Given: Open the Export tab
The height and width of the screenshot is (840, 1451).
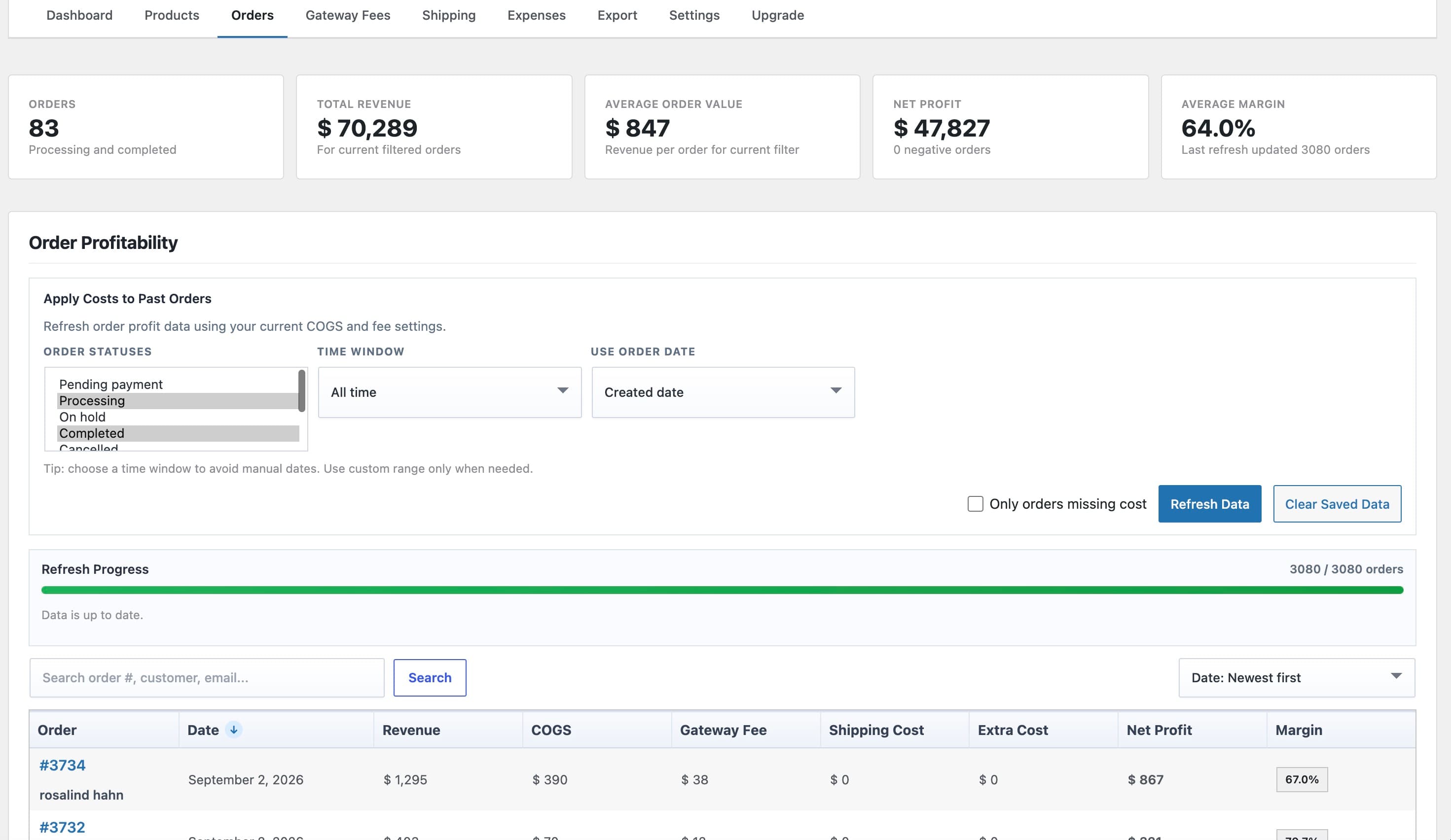Looking at the screenshot, I should (617, 16).
